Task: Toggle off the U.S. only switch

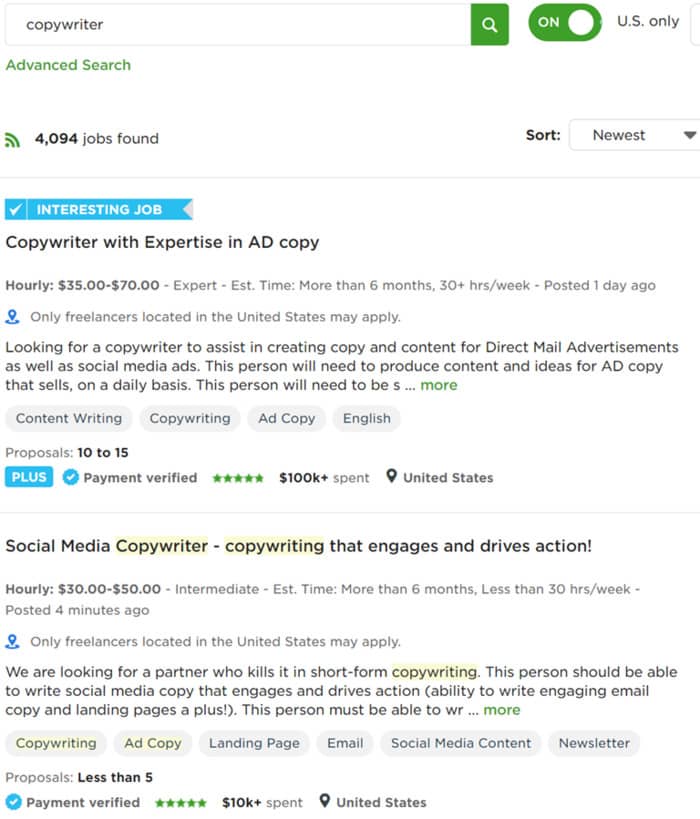Action: [x=565, y=21]
